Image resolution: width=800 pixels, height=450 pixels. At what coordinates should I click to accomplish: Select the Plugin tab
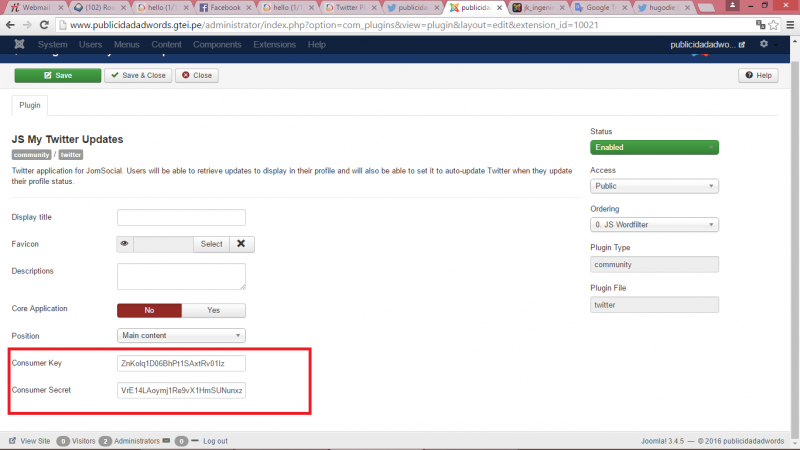30,105
